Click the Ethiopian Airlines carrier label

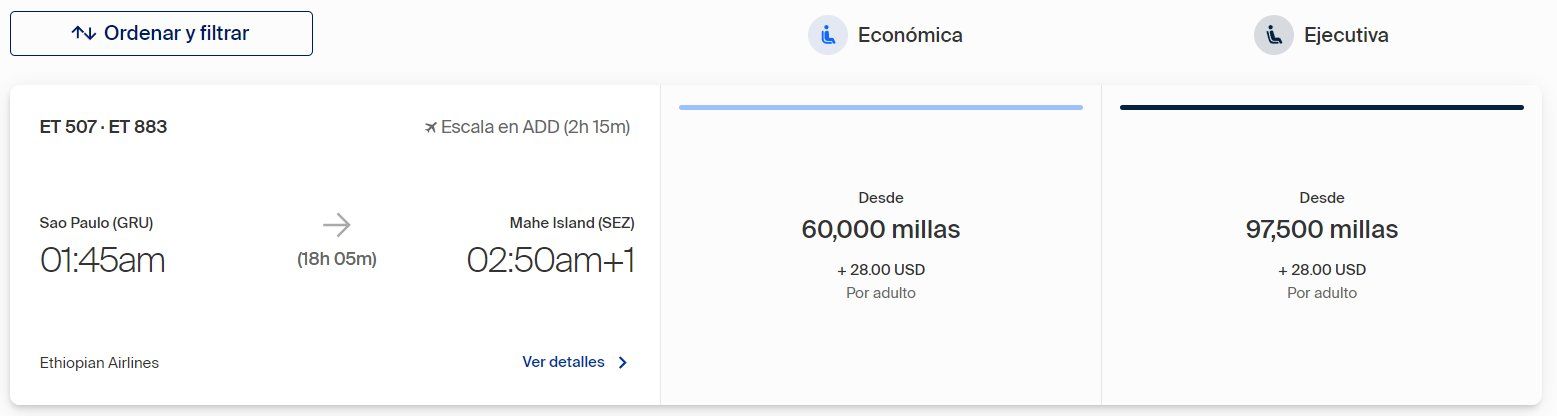(99, 363)
